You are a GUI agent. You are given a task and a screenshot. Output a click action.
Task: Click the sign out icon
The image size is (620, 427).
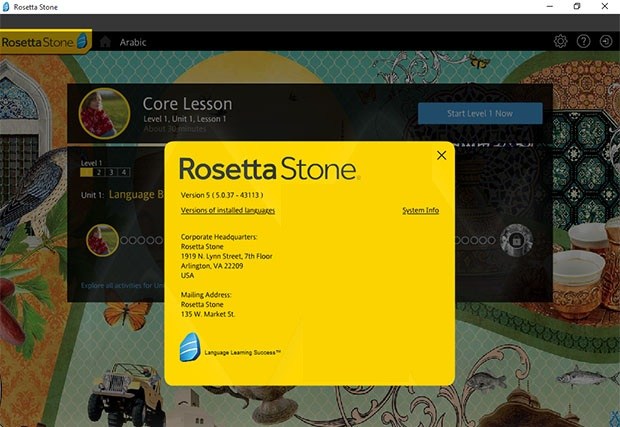606,41
